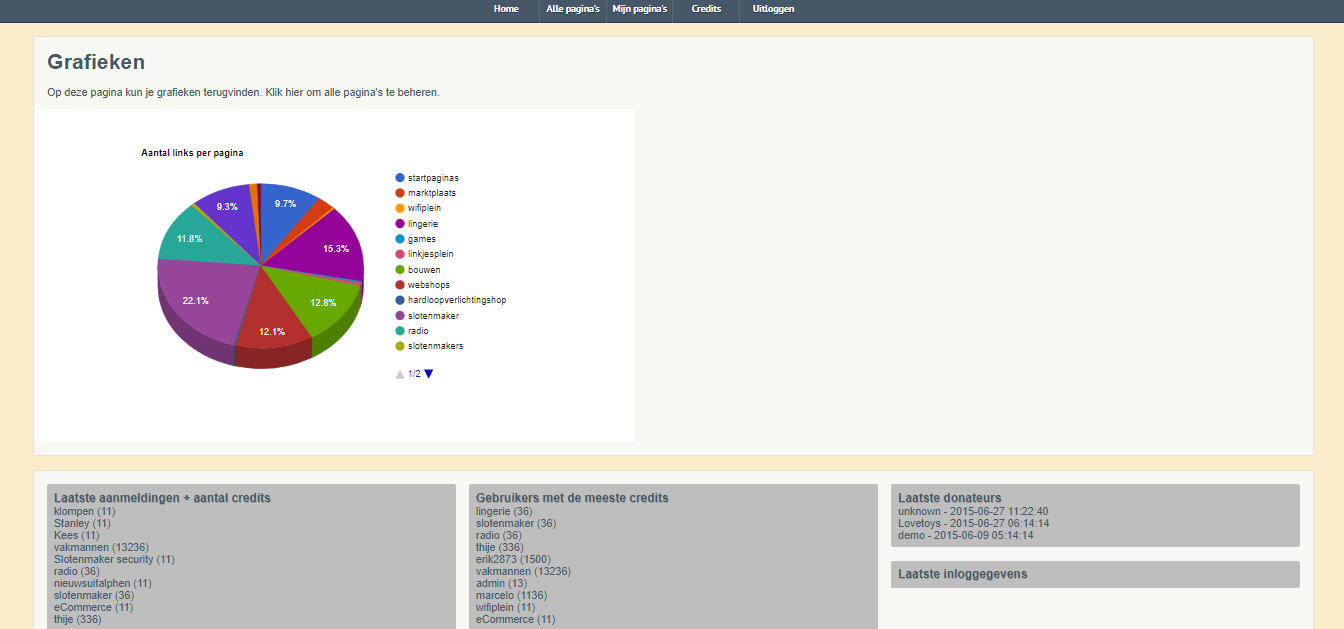The image size is (1344, 629).
Task: Click Uitloggen to log out
Action: point(773,9)
